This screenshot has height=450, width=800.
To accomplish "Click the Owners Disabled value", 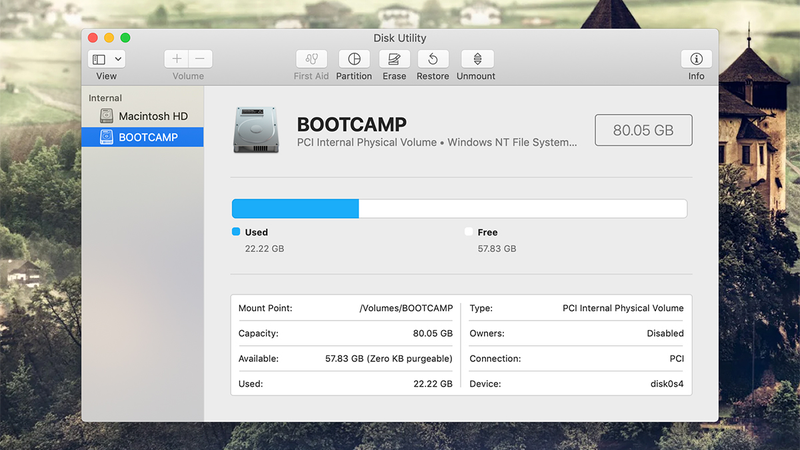I will pos(665,333).
